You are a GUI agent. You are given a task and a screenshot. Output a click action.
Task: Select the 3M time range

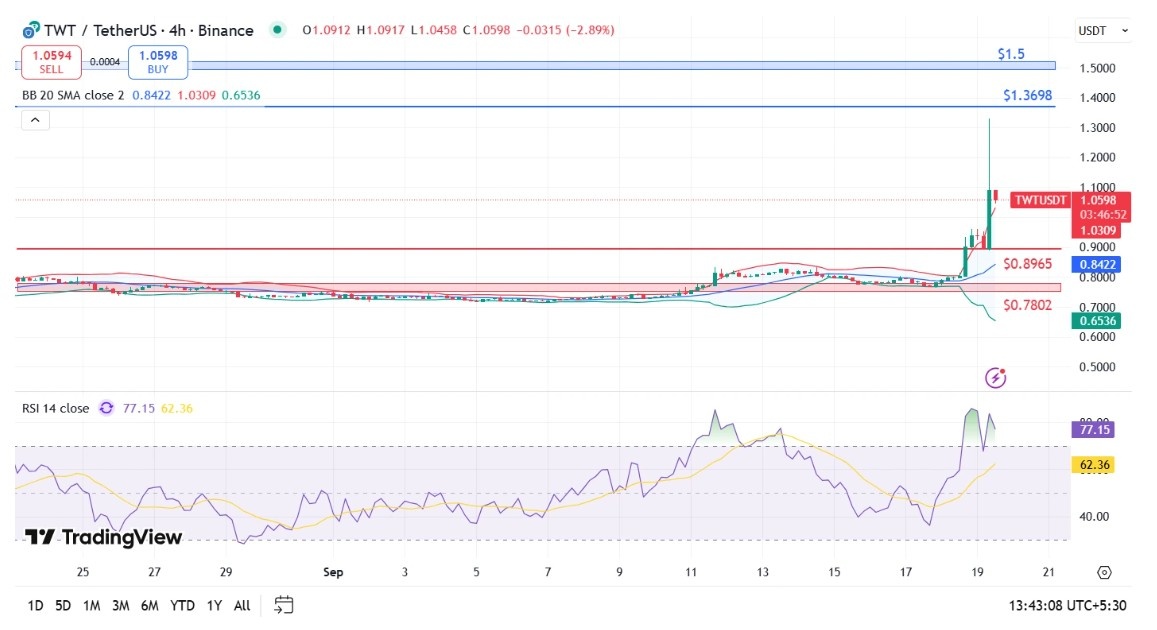click(120, 606)
